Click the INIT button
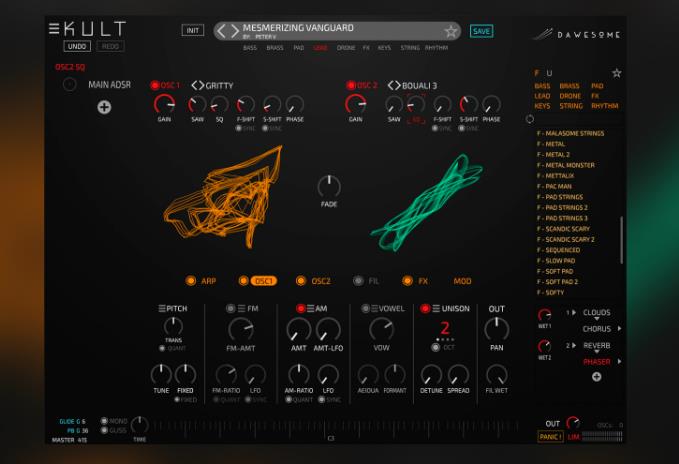The width and height of the screenshot is (679, 464). (x=193, y=30)
